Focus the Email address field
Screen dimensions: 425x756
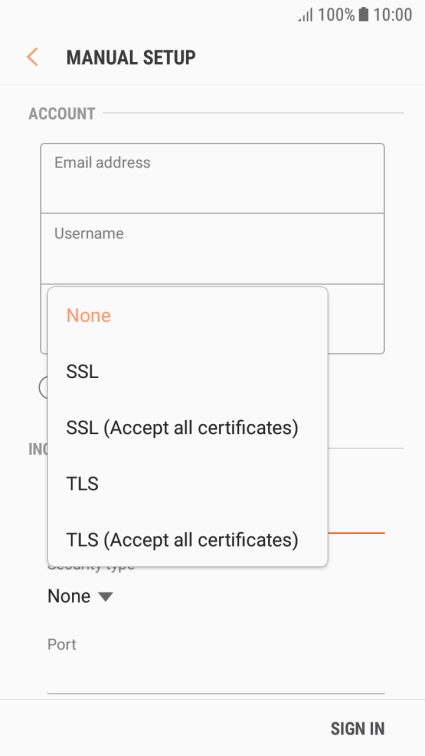[212, 178]
